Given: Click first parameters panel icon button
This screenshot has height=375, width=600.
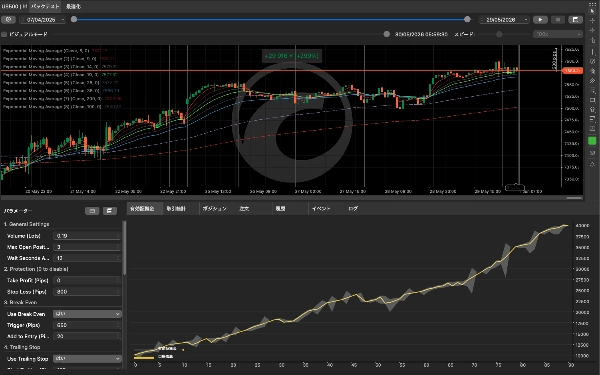Looking at the screenshot, I should [x=92, y=211].
